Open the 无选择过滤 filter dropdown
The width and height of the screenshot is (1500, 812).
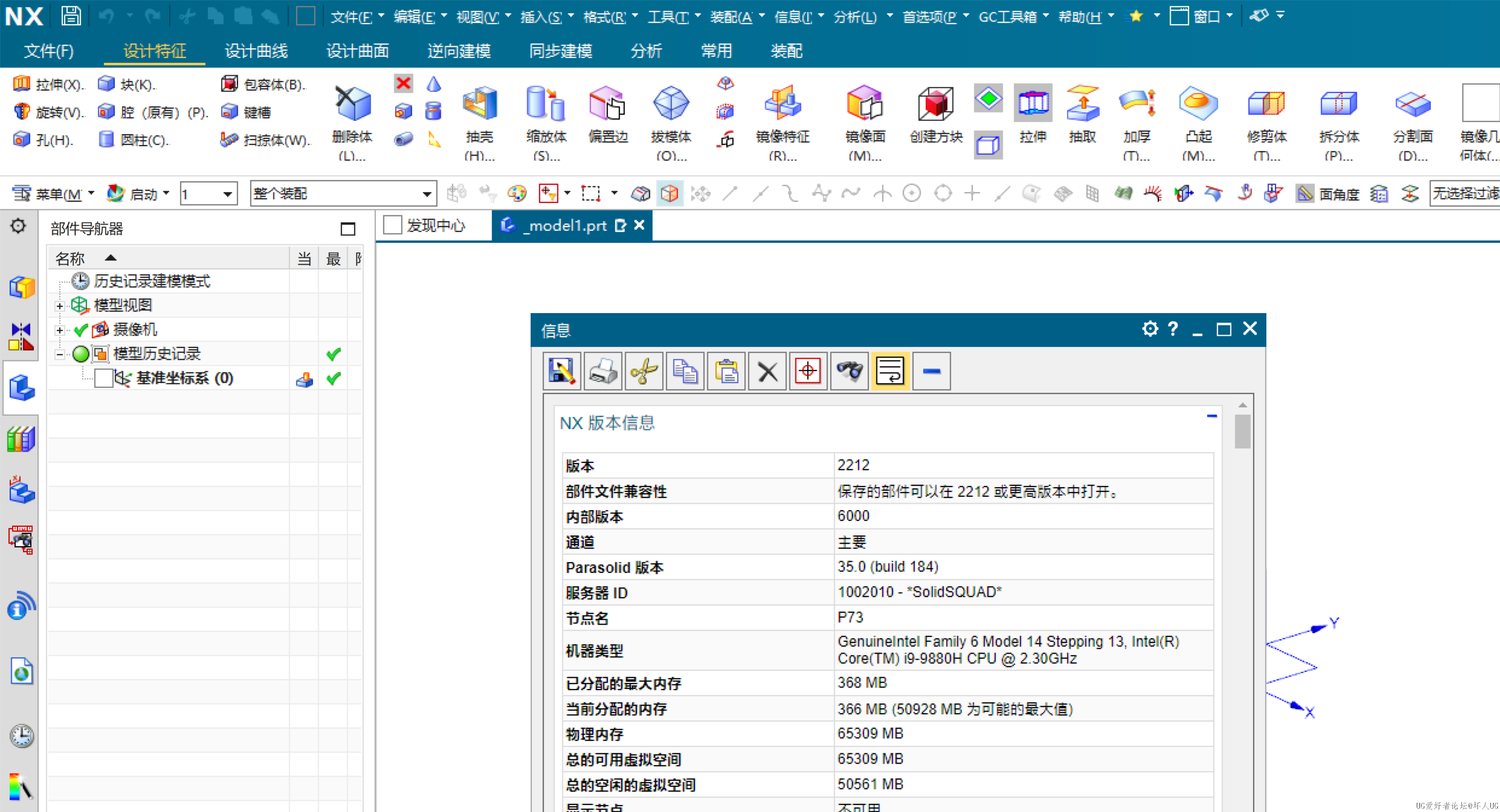click(1465, 193)
